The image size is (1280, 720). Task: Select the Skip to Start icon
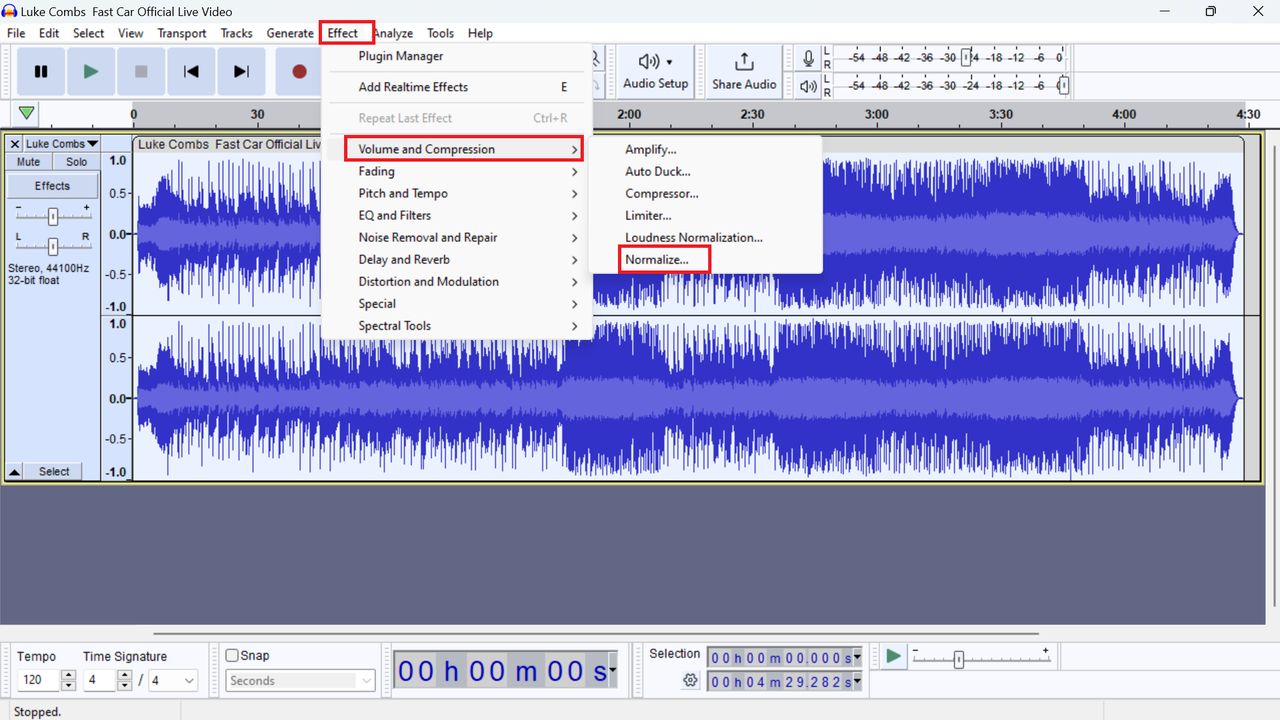click(191, 71)
